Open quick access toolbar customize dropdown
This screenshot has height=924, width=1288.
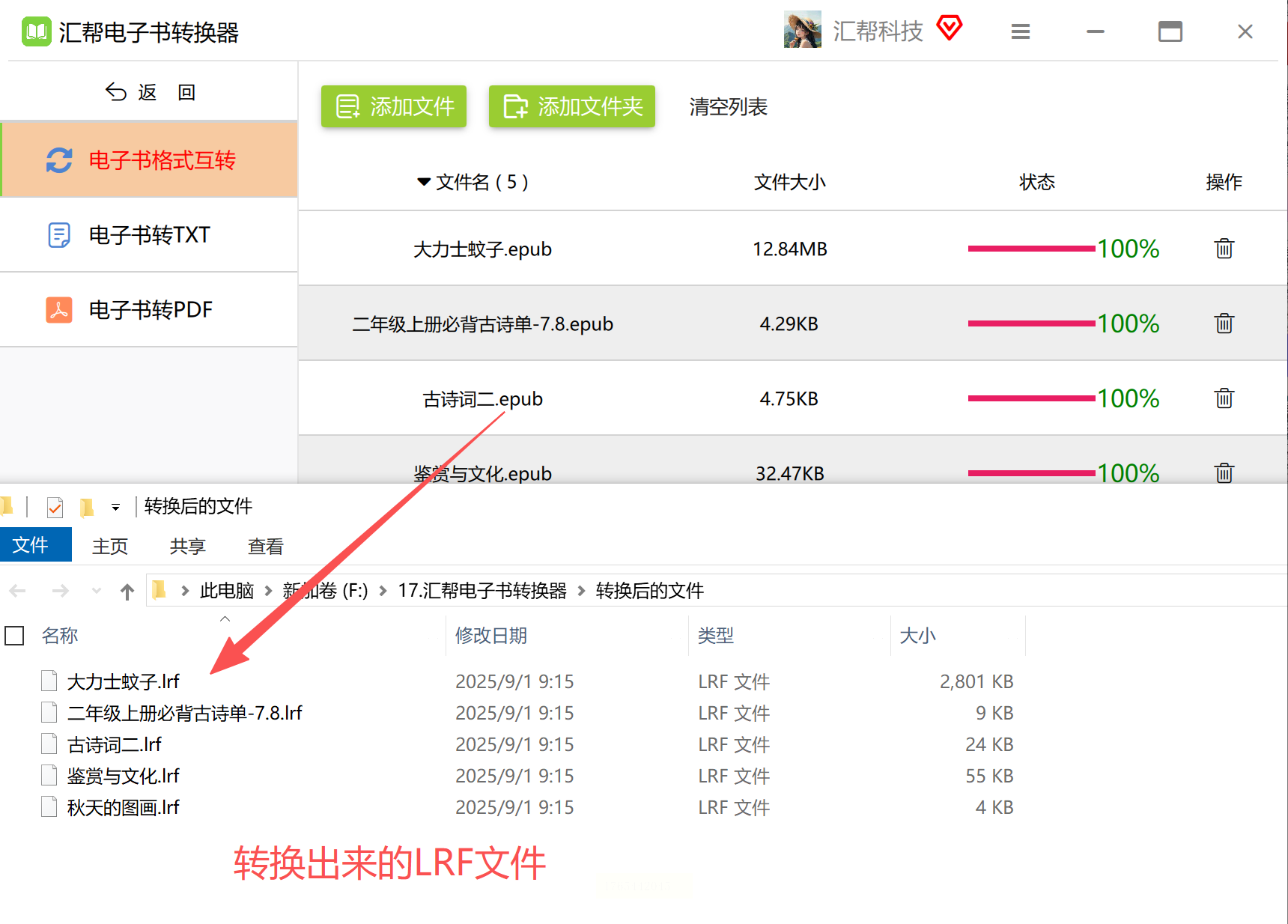[x=115, y=508]
